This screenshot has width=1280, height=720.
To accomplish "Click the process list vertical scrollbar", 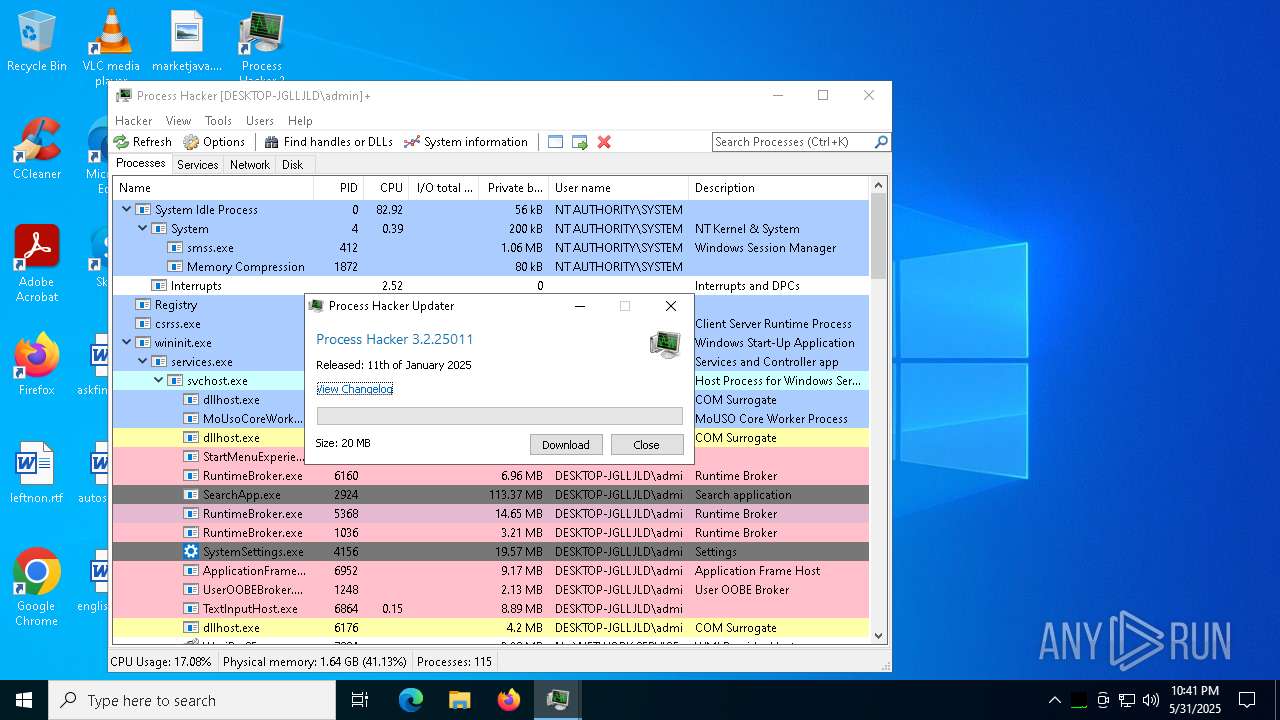I will coord(879,235).
